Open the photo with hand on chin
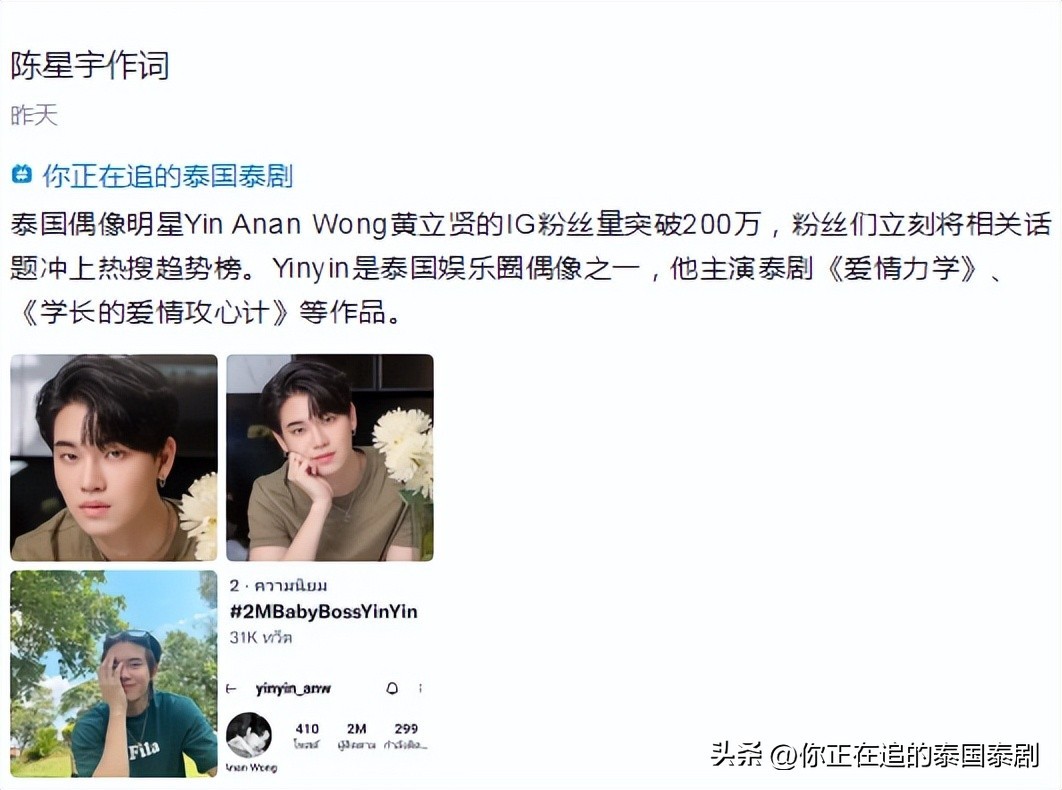Image resolution: width=1062 pixels, height=790 pixels. 330,458
